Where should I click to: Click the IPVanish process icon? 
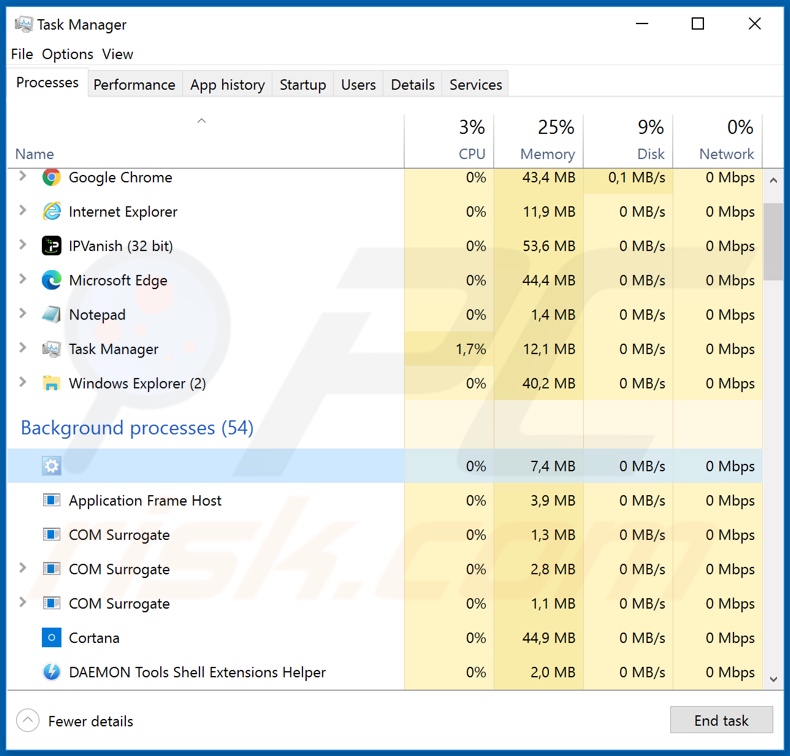click(51, 246)
